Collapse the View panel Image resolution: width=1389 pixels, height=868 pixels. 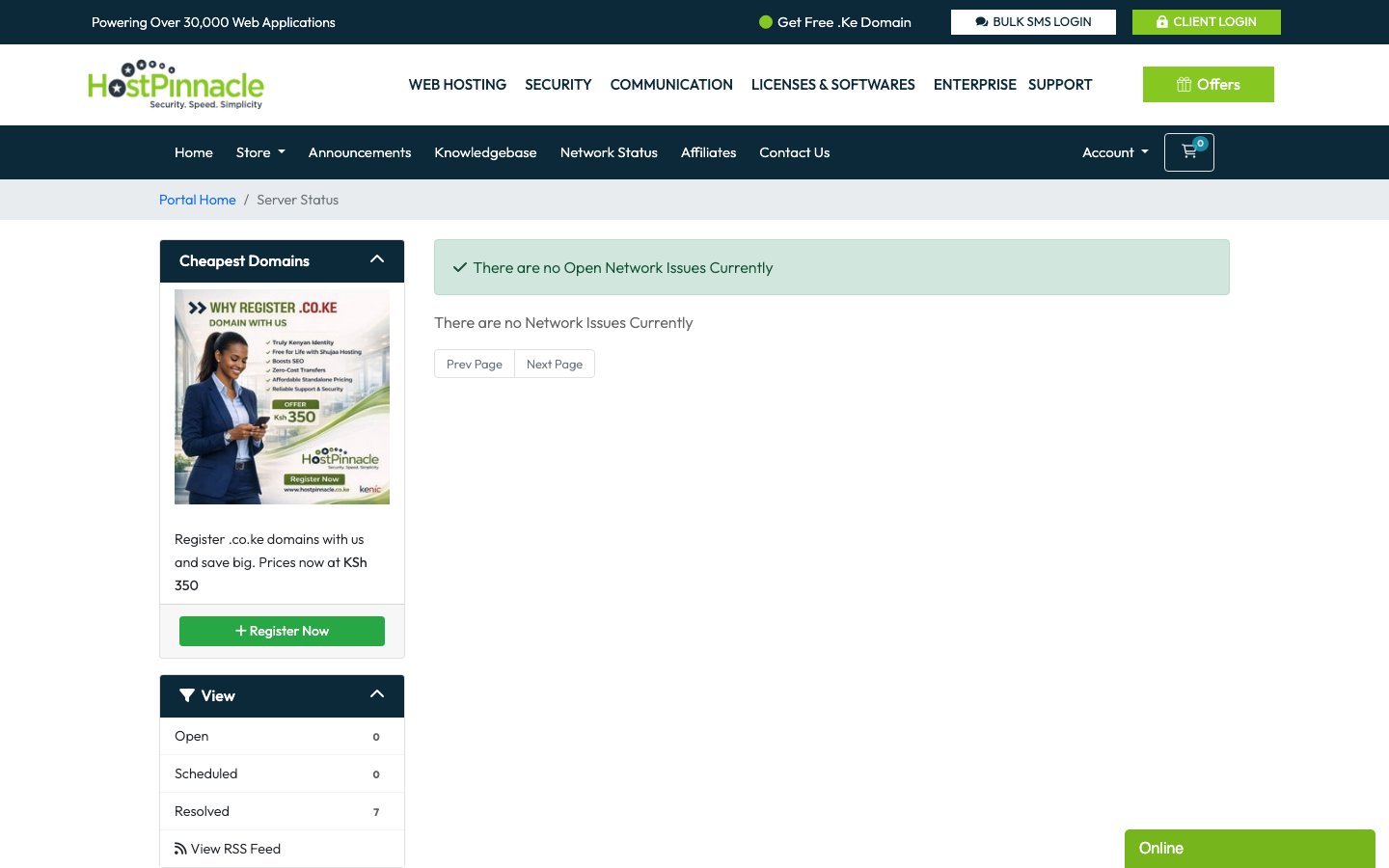click(377, 694)
